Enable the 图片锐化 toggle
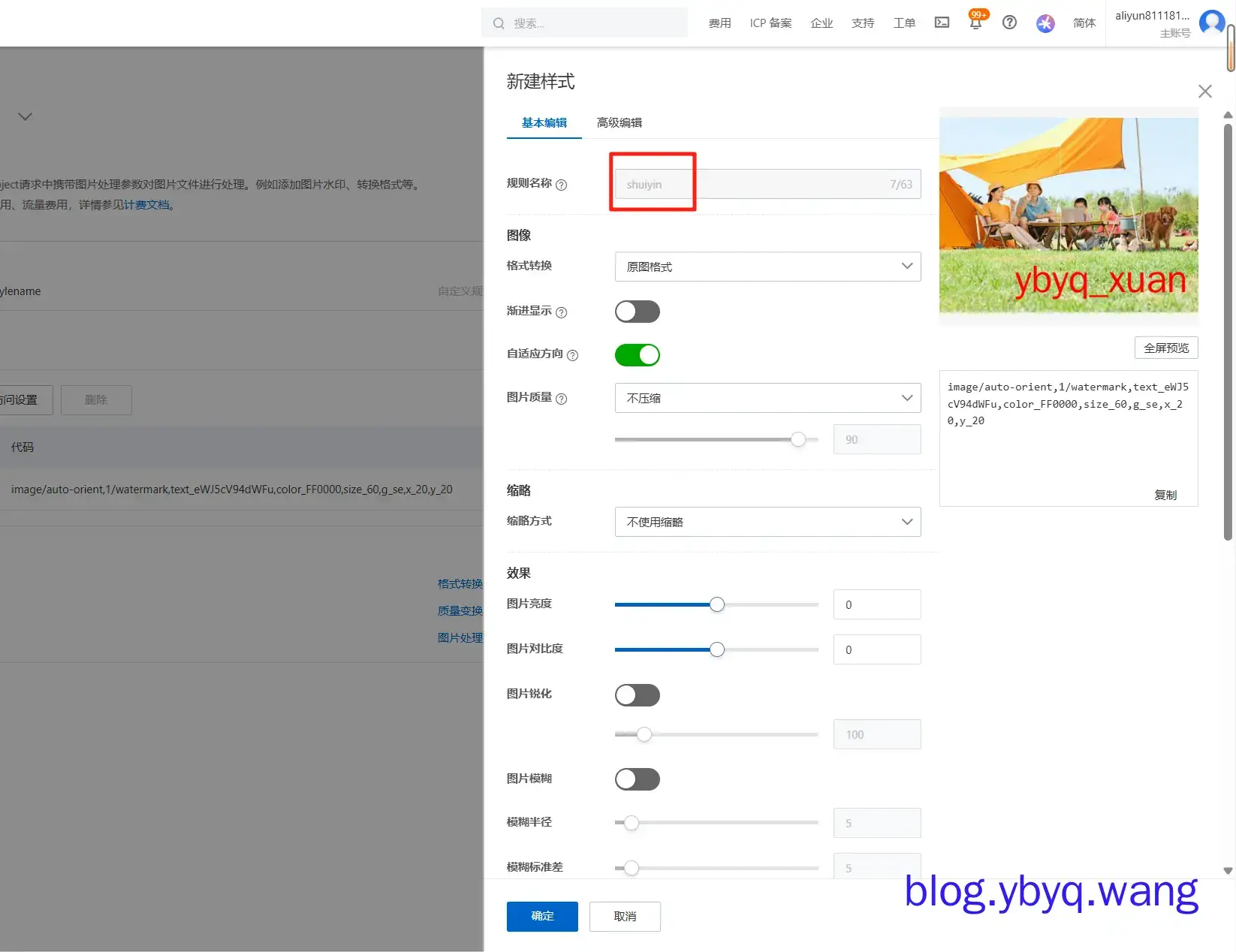Image resolution: width=1236 pixels, height=952 pixels. (637, 695)
